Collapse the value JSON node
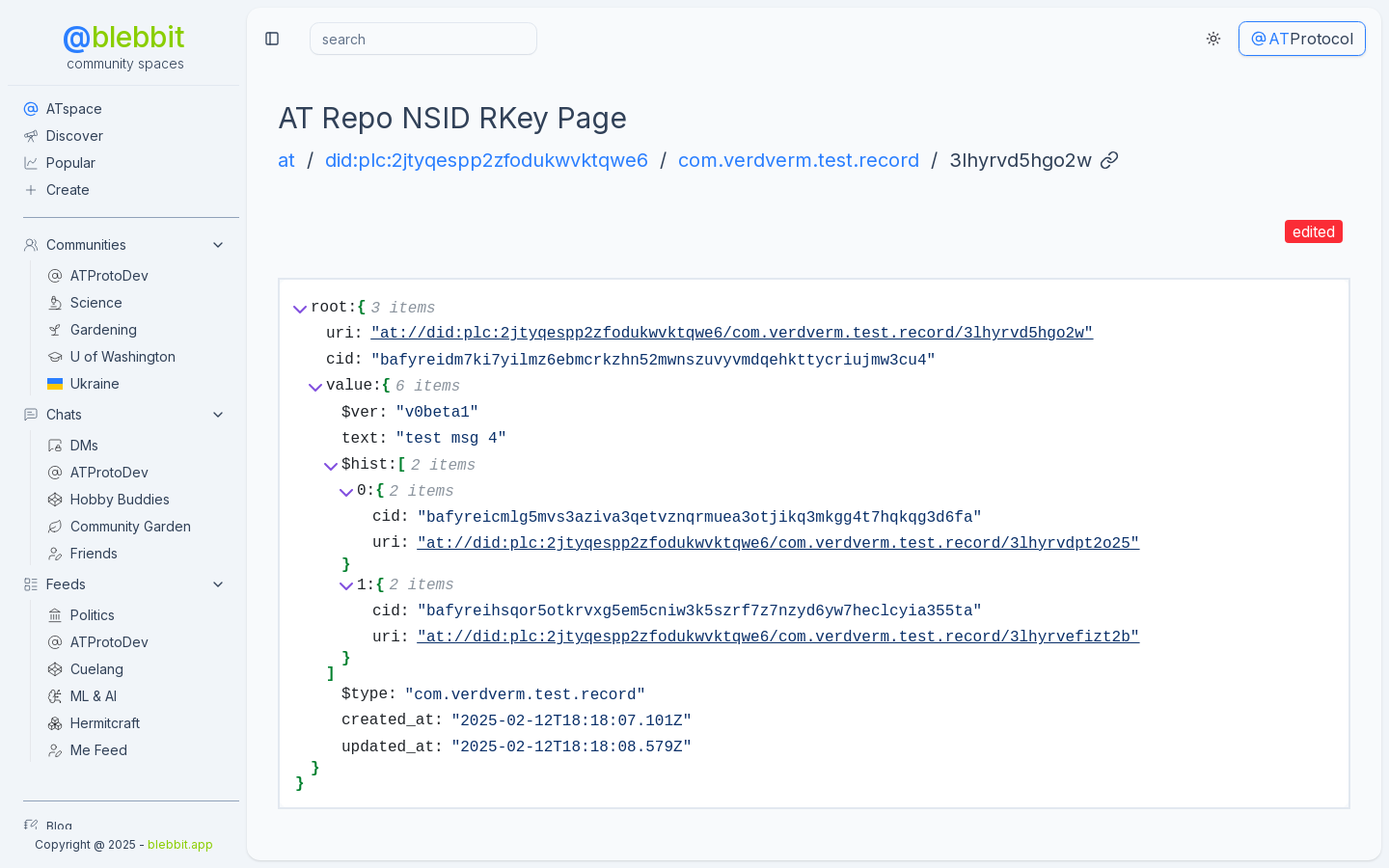The height and width of the screenshot is (868, 1389). tap(315, 387)
